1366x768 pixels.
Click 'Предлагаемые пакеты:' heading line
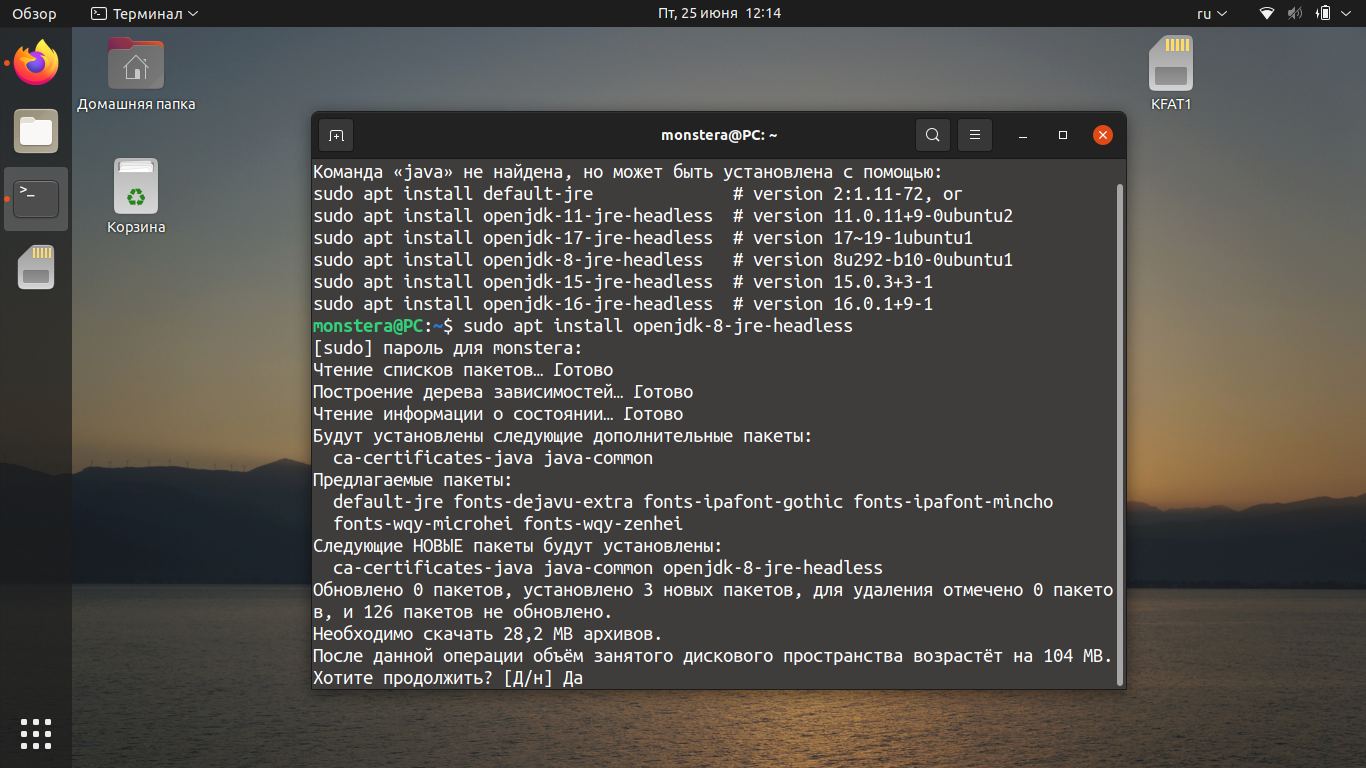pos(413,480)
